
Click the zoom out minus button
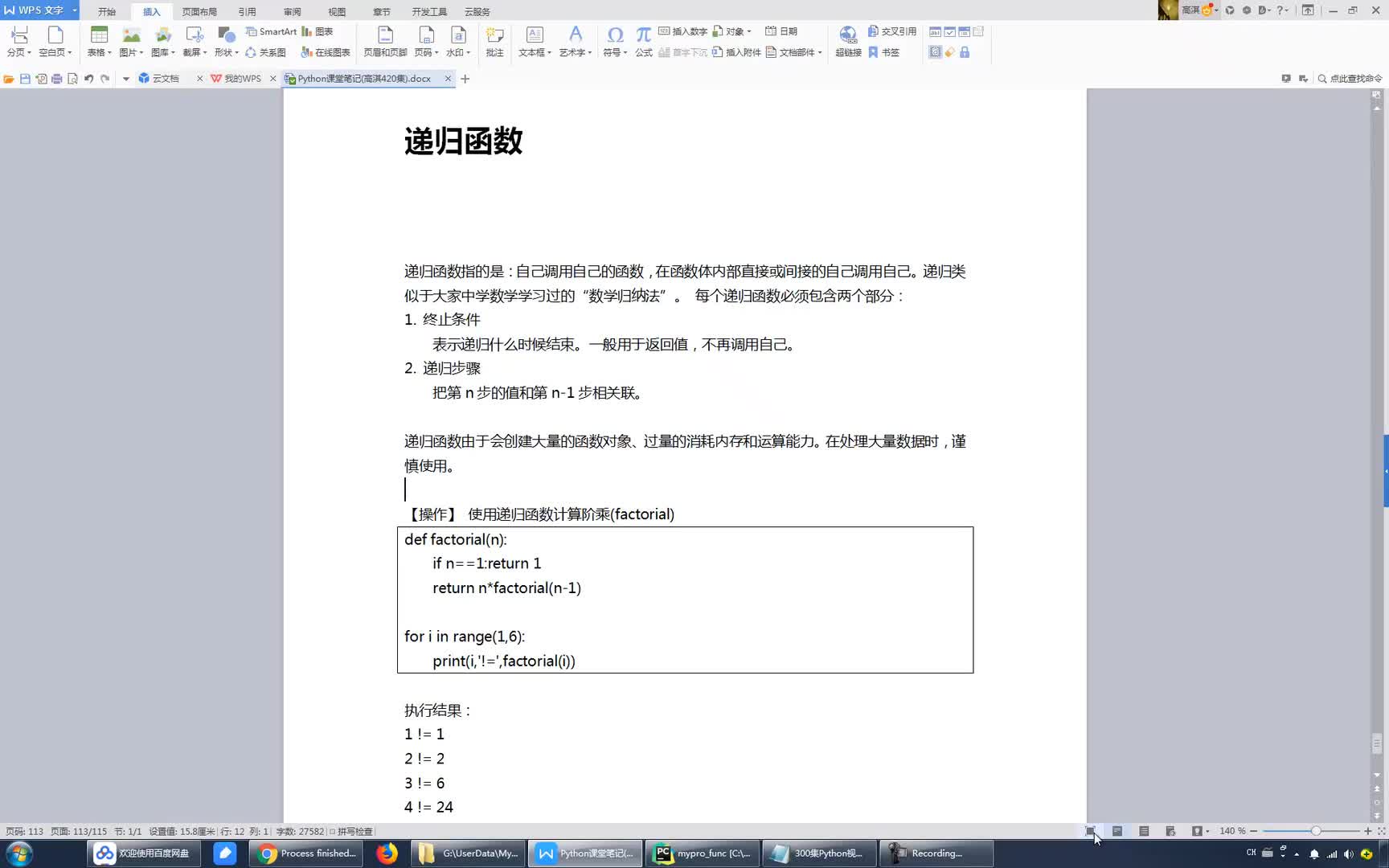1254,831
